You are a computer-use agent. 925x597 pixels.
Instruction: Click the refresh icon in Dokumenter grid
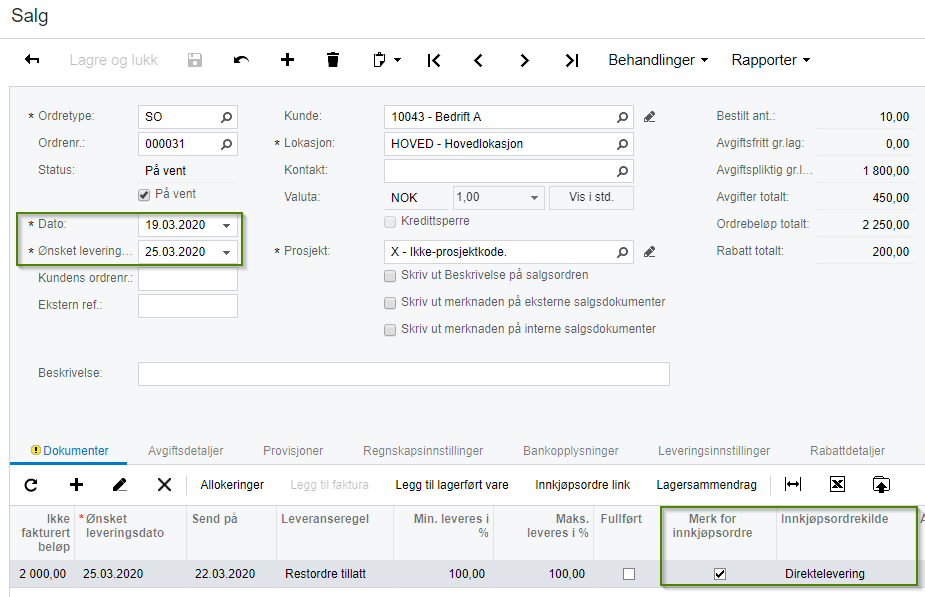[x=31, y=485]
